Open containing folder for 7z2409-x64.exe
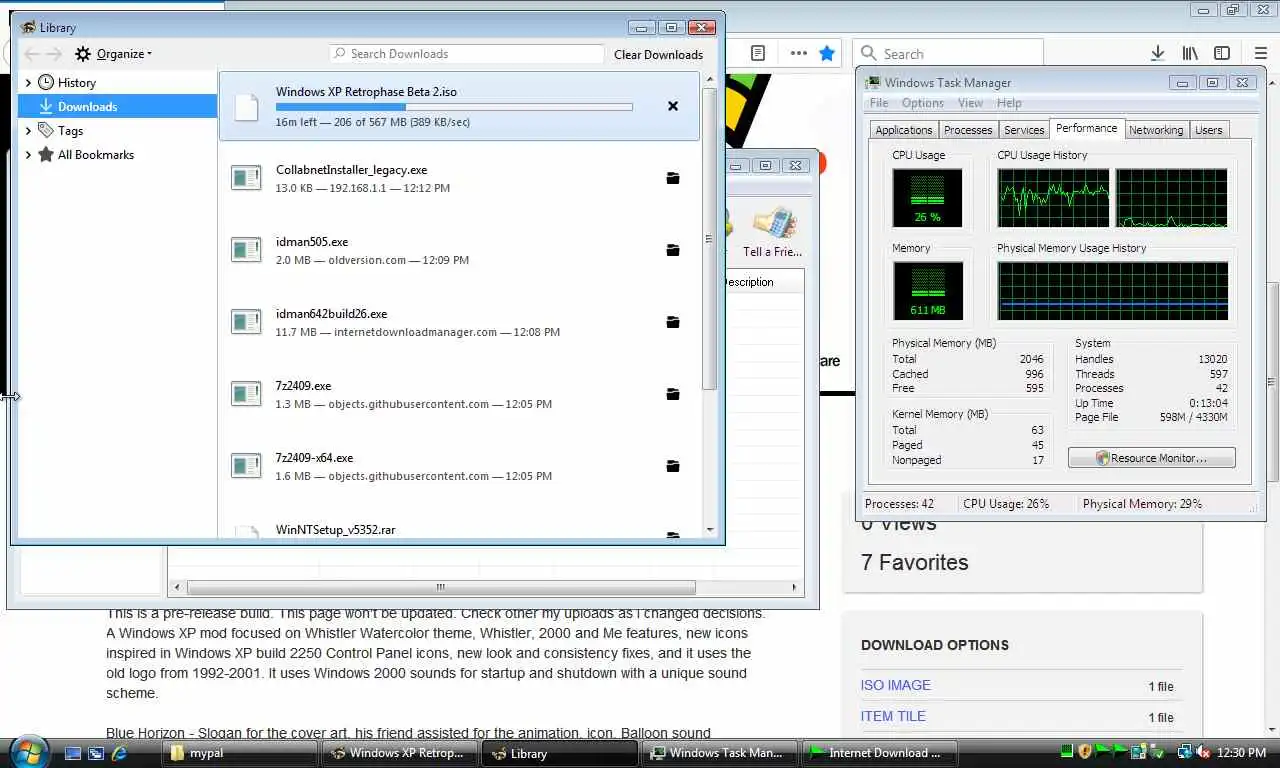This screenshot has height=768, width=1280. 673,466
